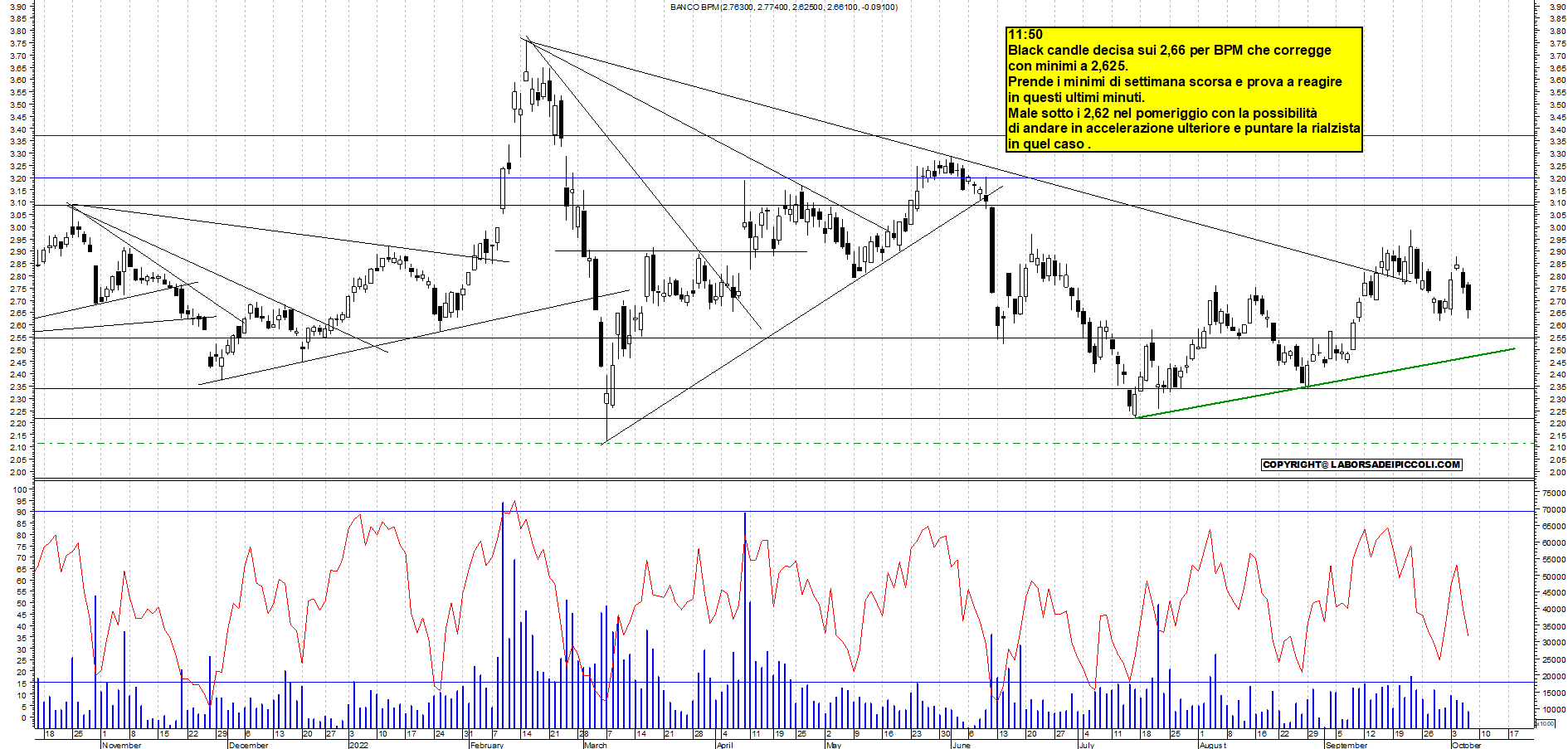This screenshot has width=1568, height=749.
Task: Click the August label on the time axis
Action: pos(1213,745)
